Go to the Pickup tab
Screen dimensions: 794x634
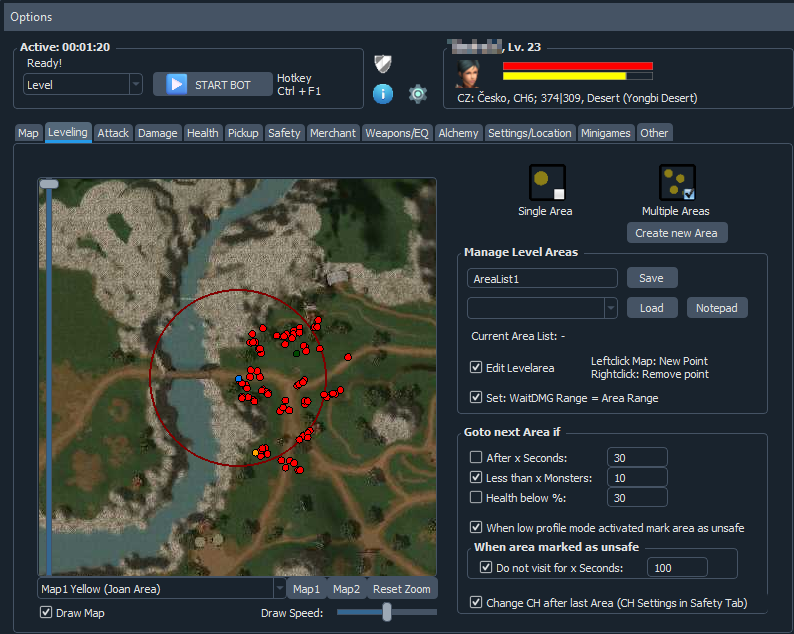[243, 133]
